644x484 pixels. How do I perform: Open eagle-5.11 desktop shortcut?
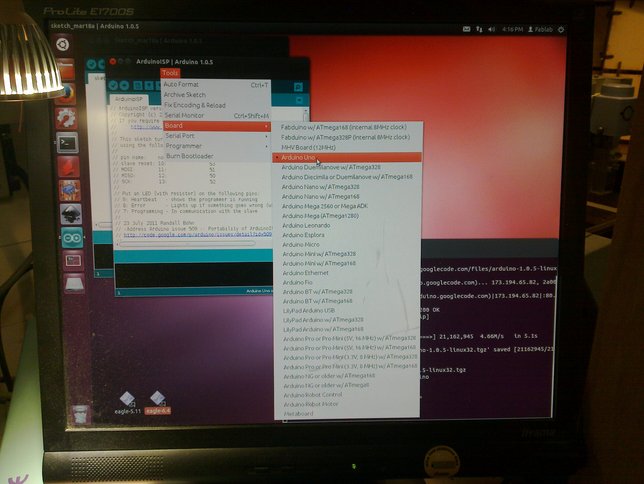tap(127, 403)
